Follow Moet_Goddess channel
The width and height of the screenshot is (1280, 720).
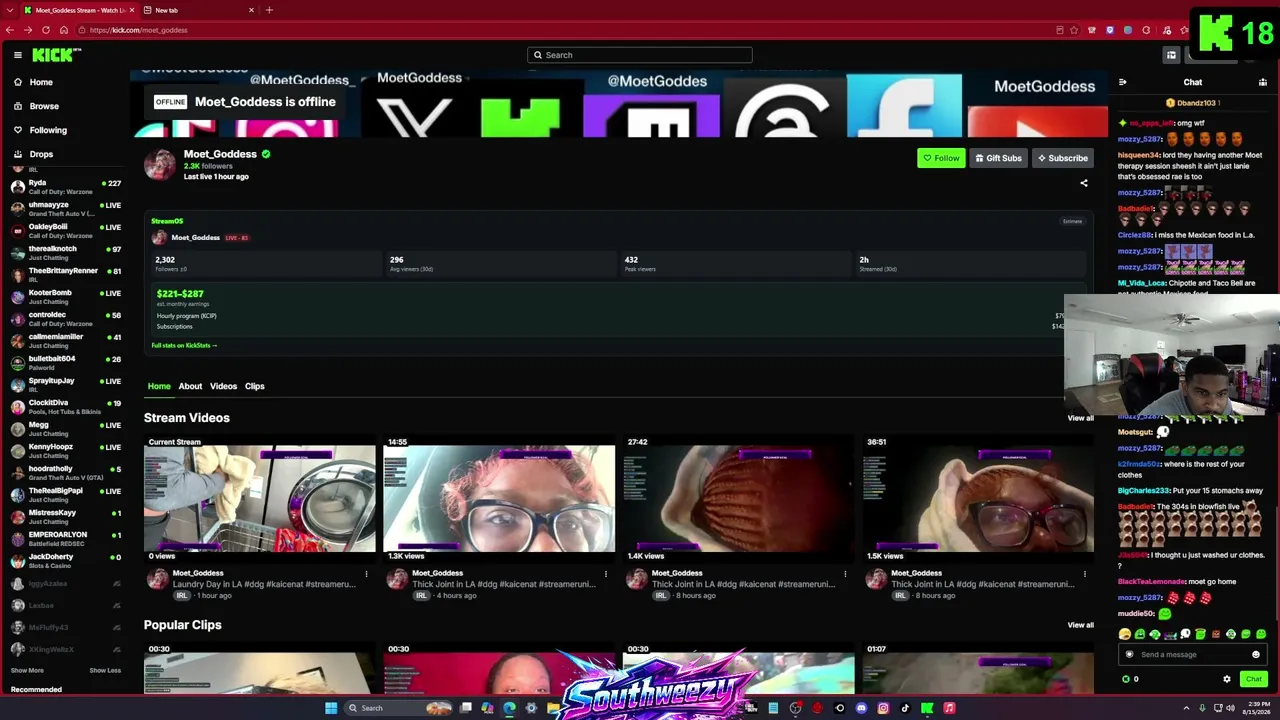coord(941,158)
